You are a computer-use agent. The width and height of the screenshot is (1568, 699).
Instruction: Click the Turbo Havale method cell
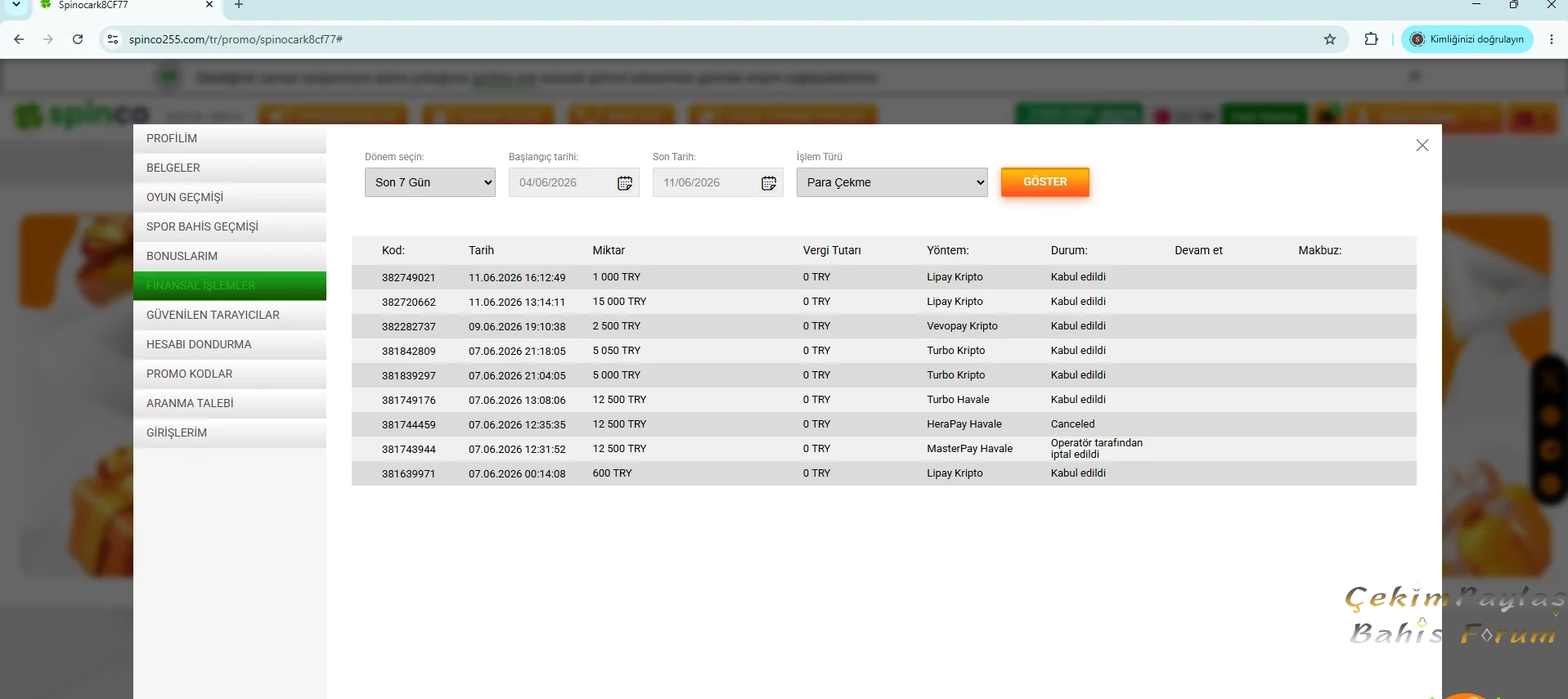pyautogui.click(x=958, y=400)
